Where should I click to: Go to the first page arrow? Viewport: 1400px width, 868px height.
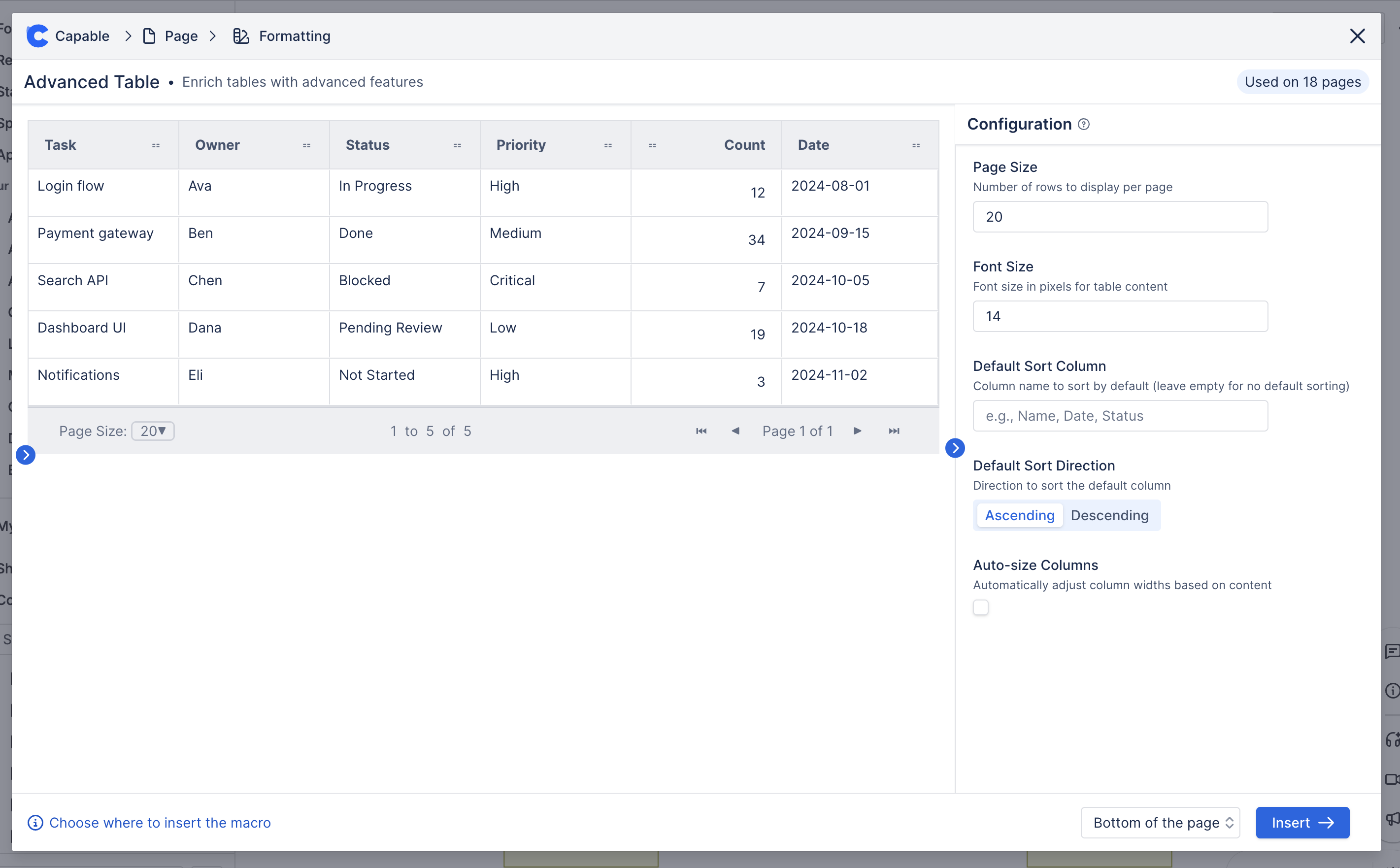[701, 431]
